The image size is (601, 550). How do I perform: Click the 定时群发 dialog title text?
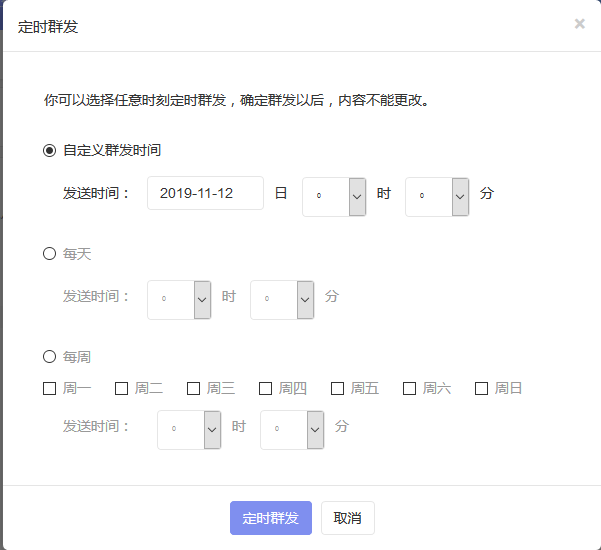[48, 27]
